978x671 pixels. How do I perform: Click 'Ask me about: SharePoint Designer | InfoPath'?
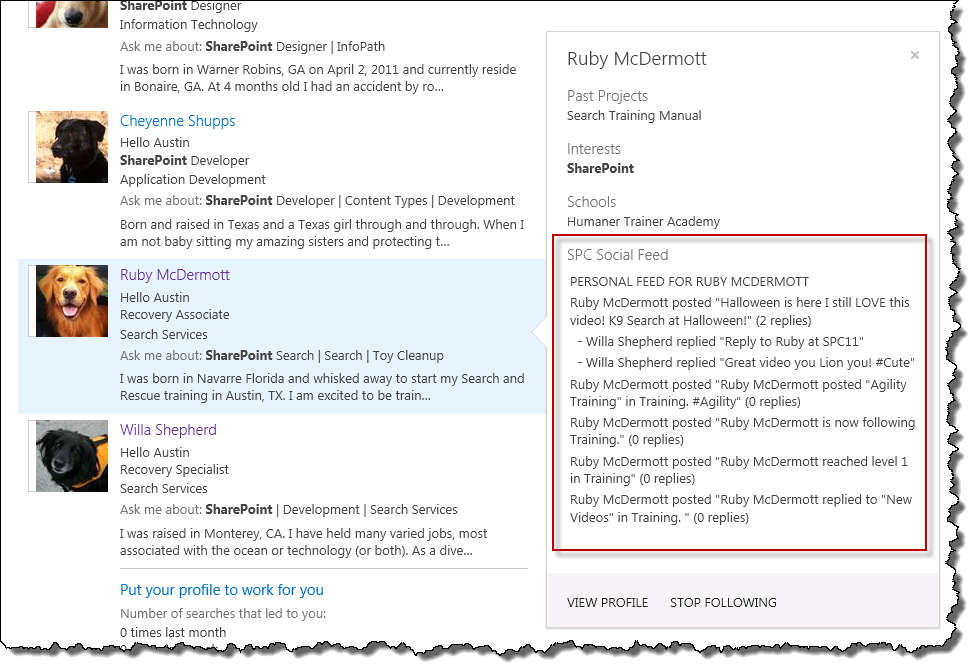[253, 47]
